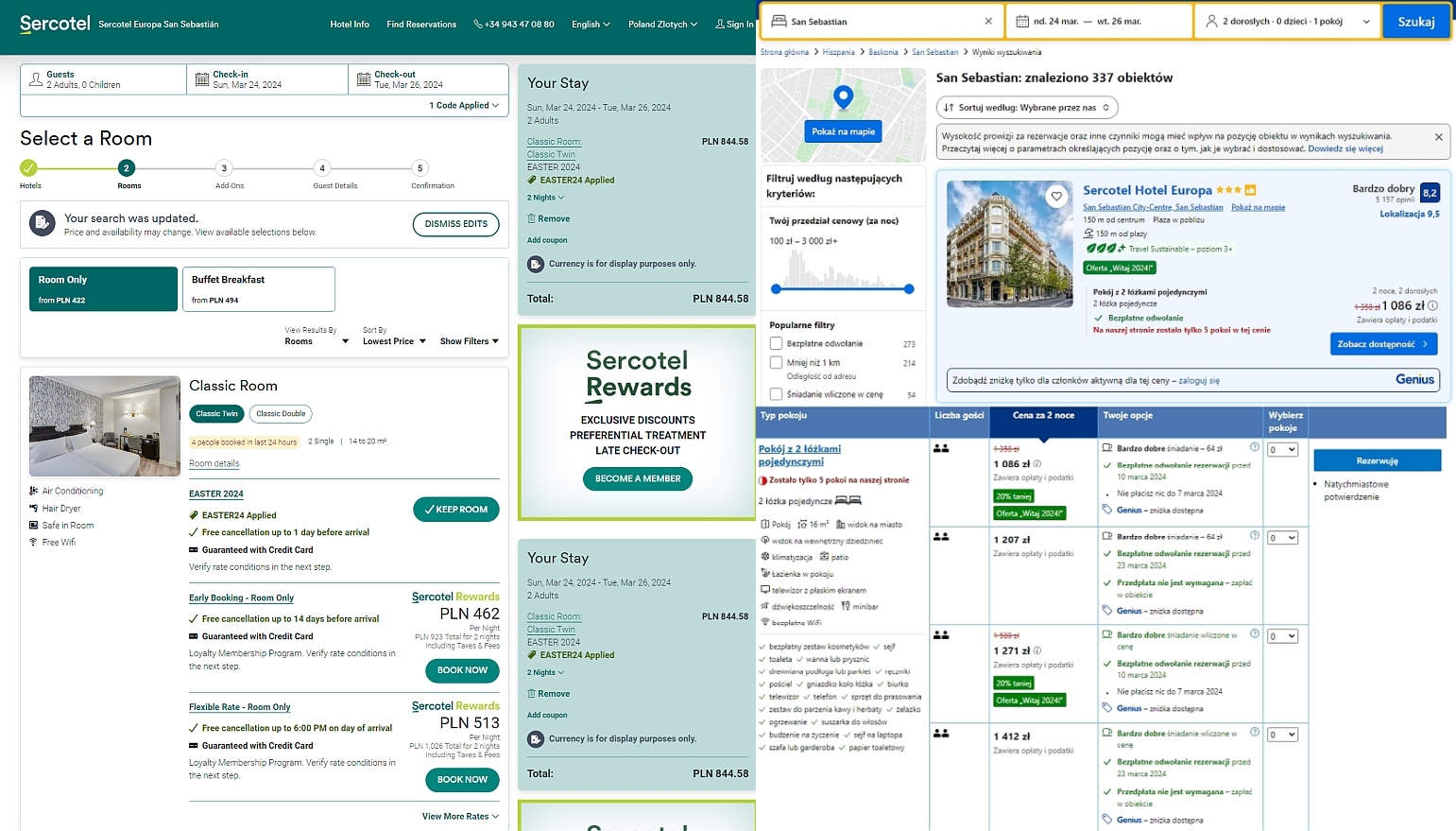Click the left handle of the price range slider
The image size is (1456, 831).
(776, 289)
